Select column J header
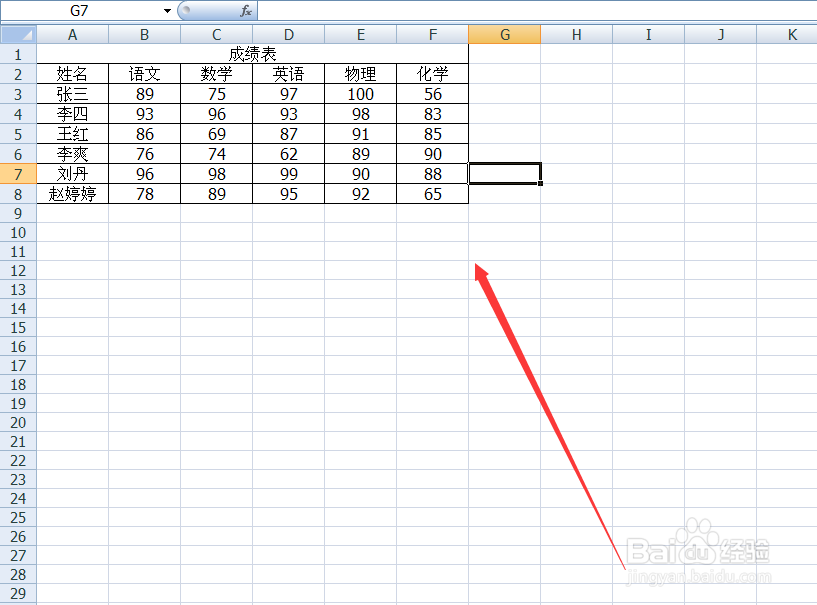This screenshot has width=817, height=605. 721,34
